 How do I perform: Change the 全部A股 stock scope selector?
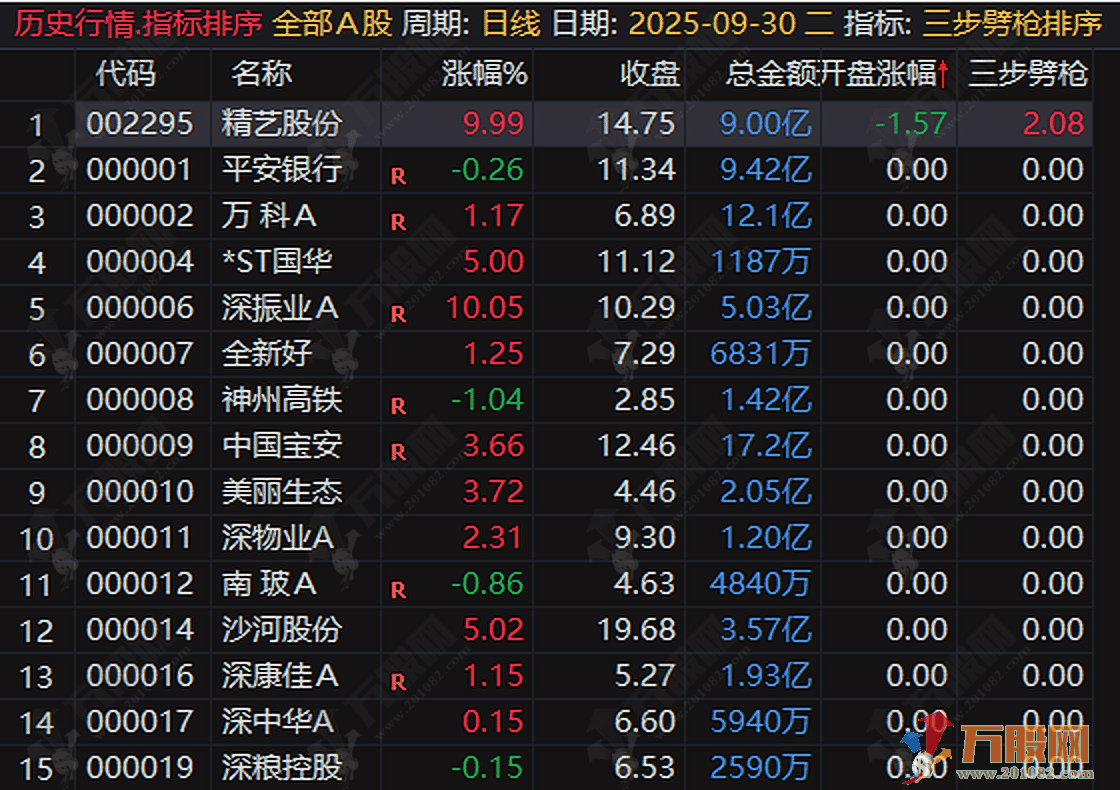[x=332, y=23]
